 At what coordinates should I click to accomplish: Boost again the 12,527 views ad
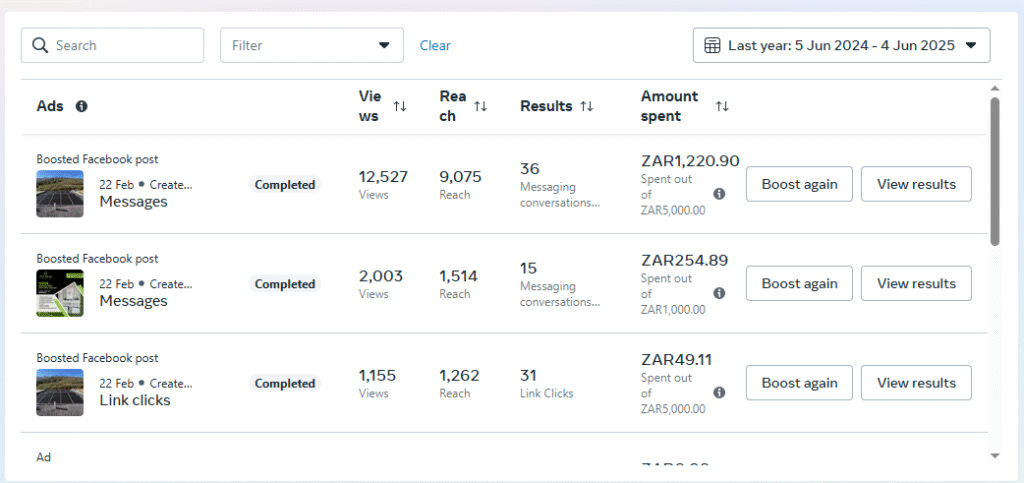(799, 184)
